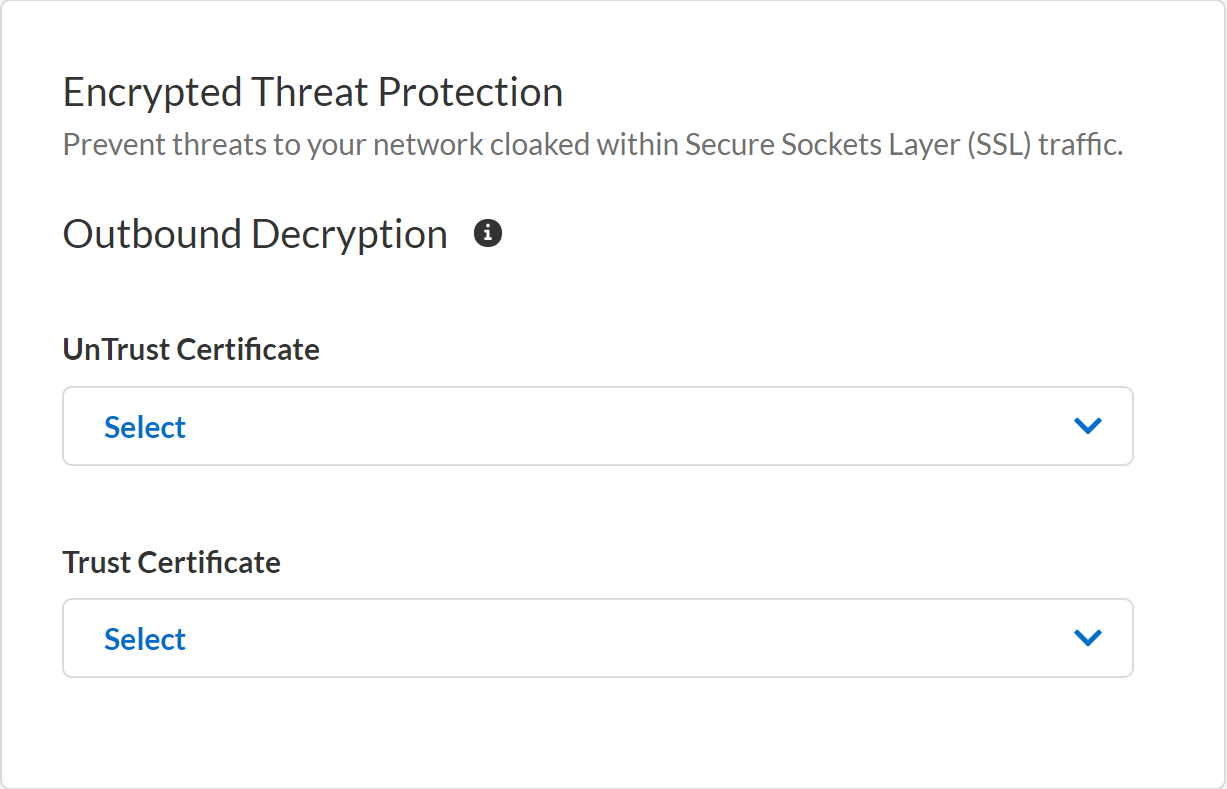This screenshot has height=789, width=1227.
Task: Click the UnTrust Certificate field label
Action: pyautogui.click(x=191, y=349)
